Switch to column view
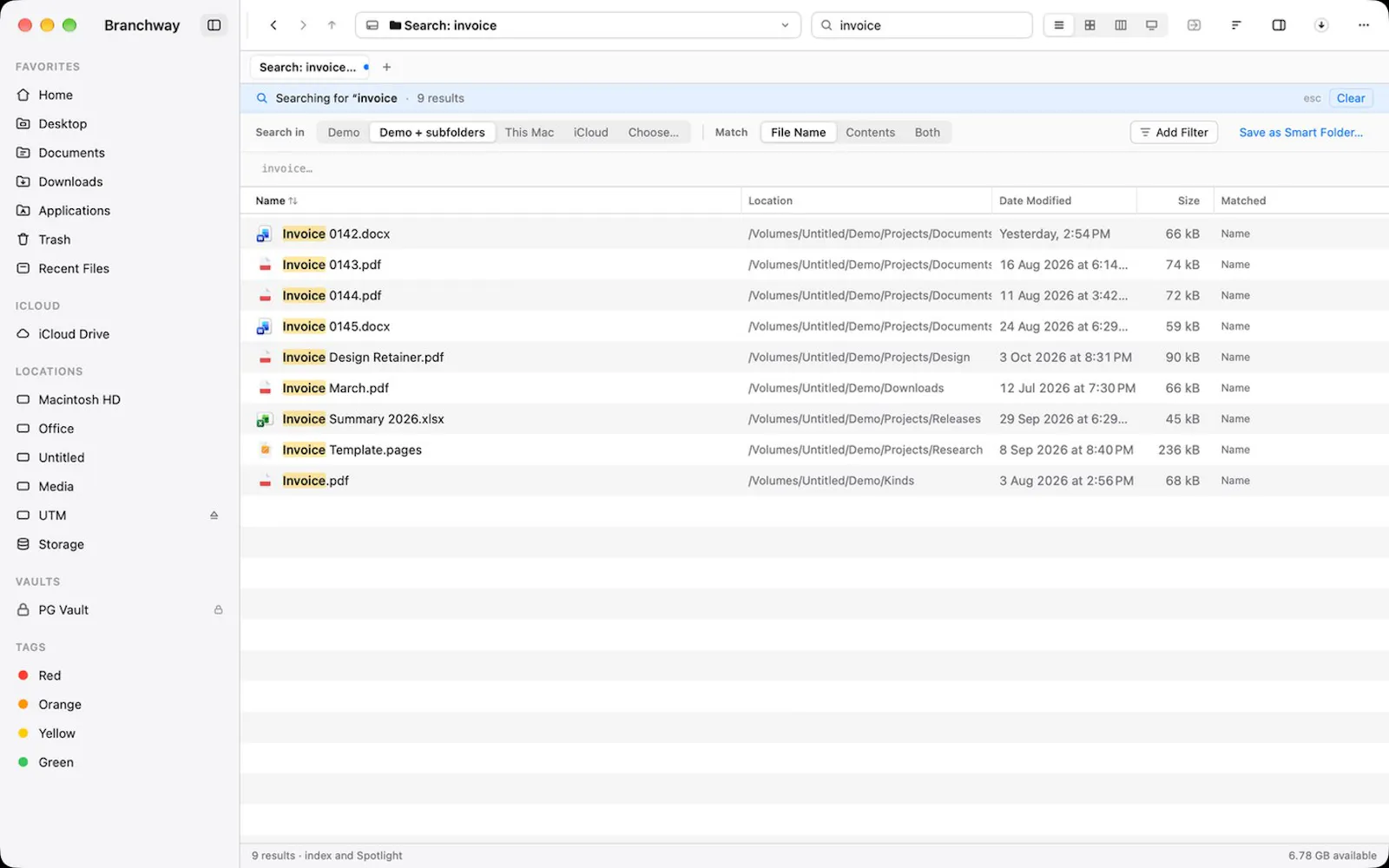 (1121, 25)
